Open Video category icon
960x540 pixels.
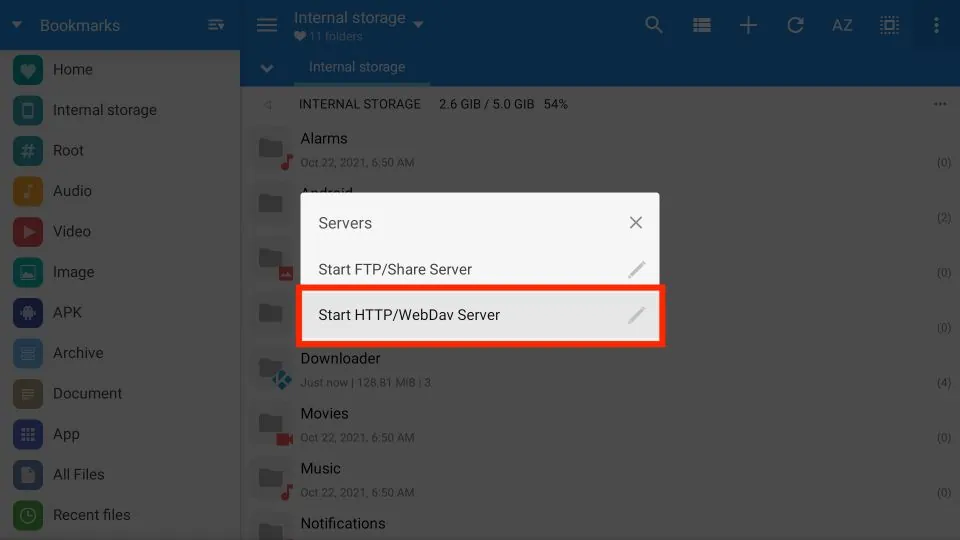[28, 231]
